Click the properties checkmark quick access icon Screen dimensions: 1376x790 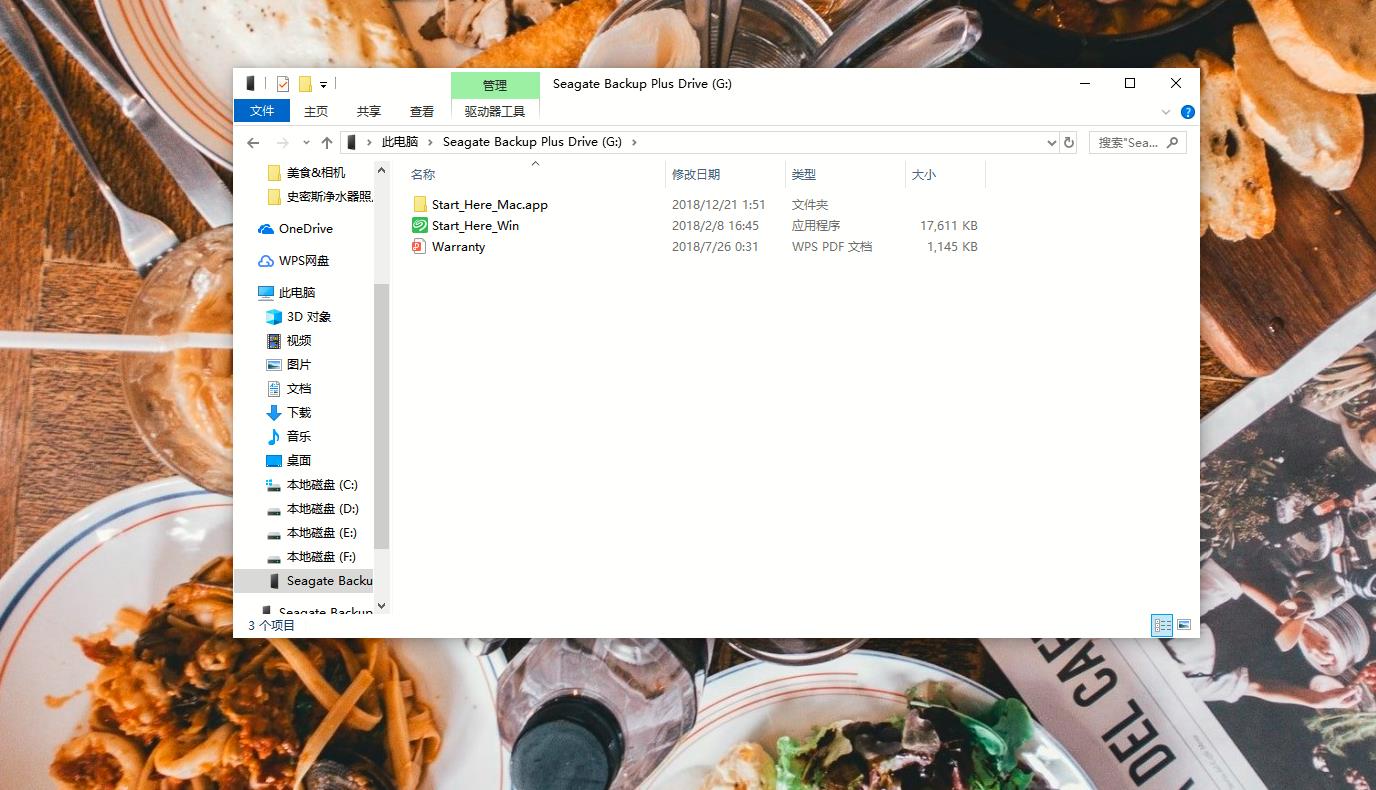[283, 84]
